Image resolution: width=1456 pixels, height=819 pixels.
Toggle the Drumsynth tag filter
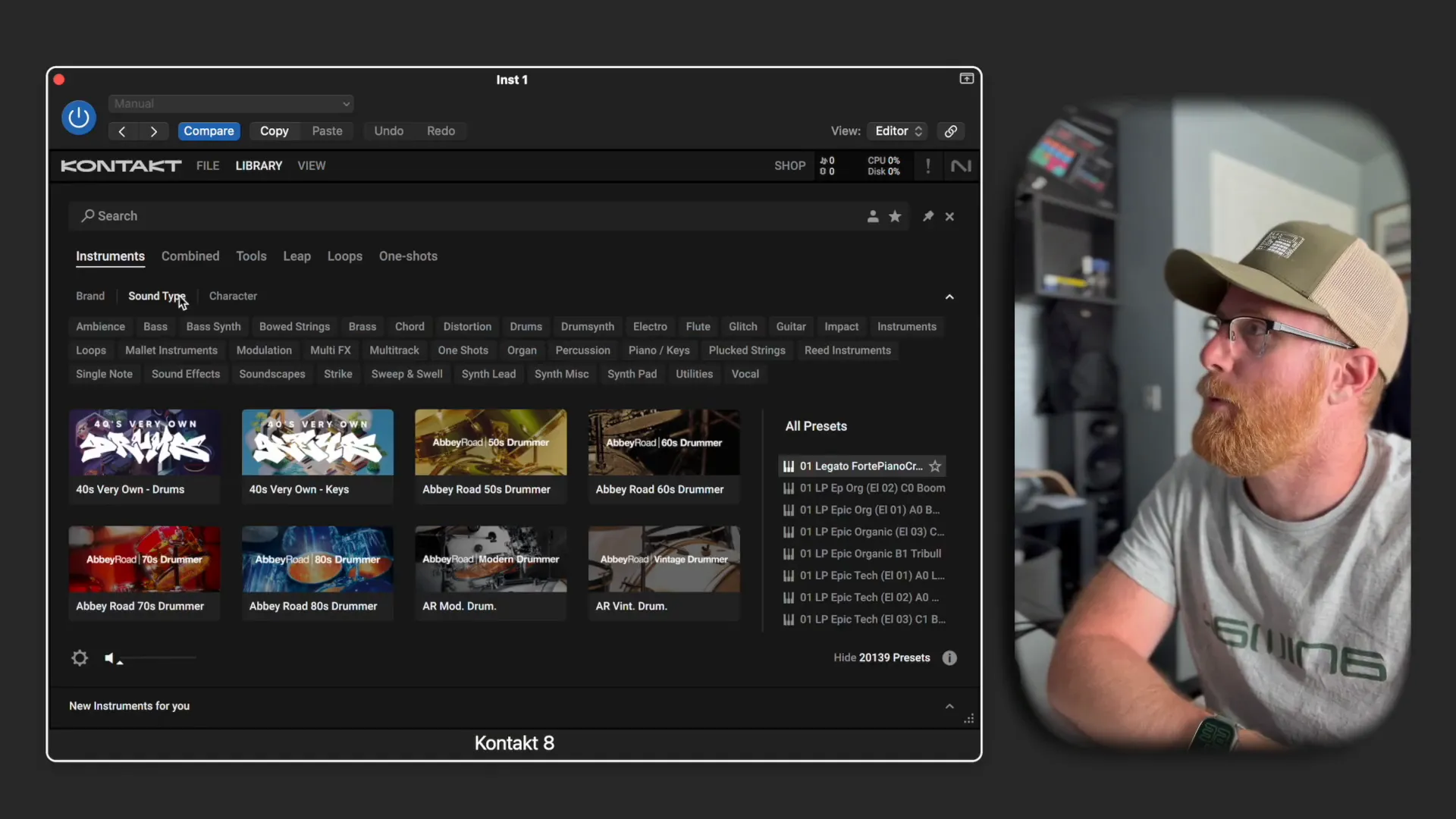pos(588,327)
